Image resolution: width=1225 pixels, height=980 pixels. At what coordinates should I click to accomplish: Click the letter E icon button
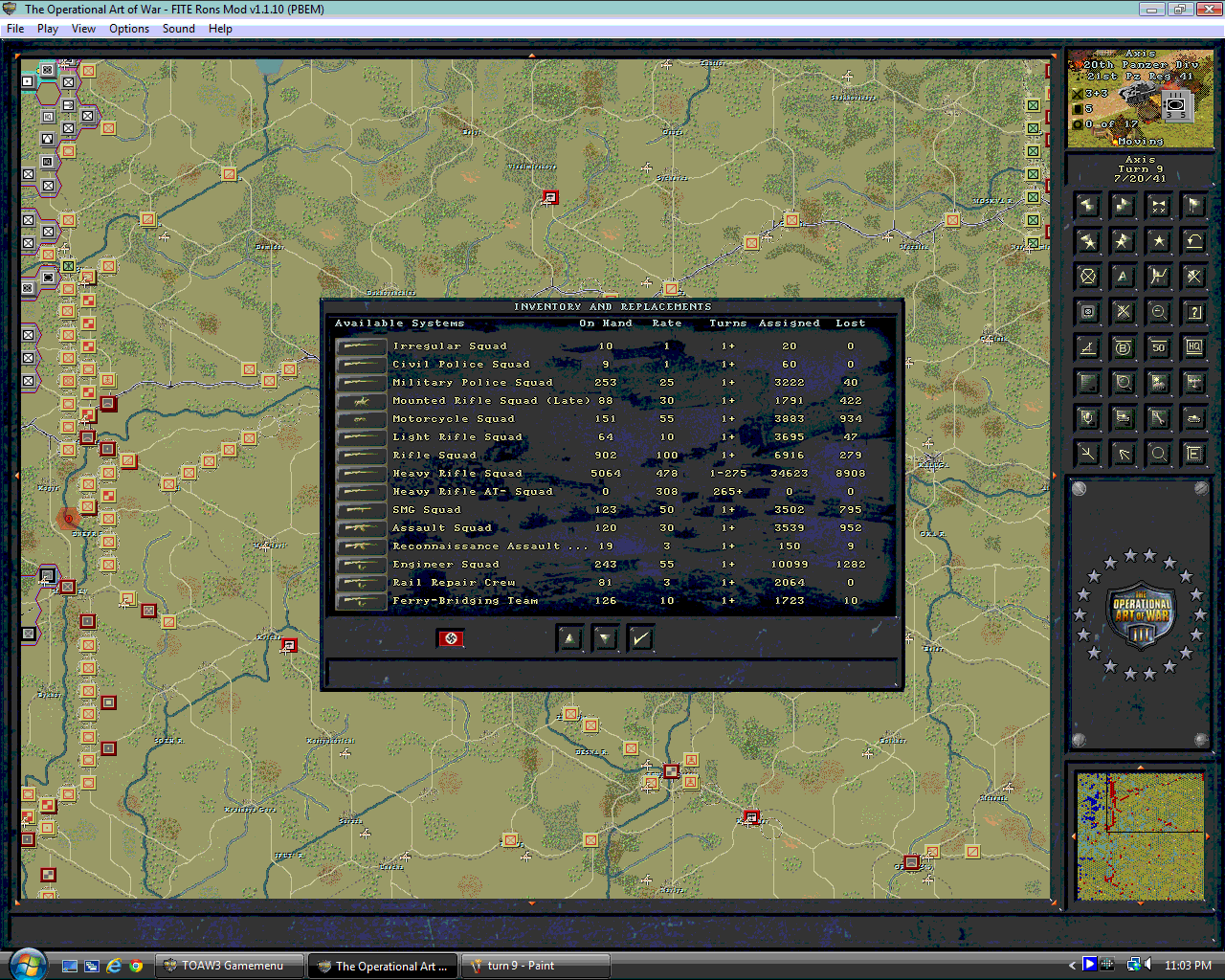[x=1194, y=454]
